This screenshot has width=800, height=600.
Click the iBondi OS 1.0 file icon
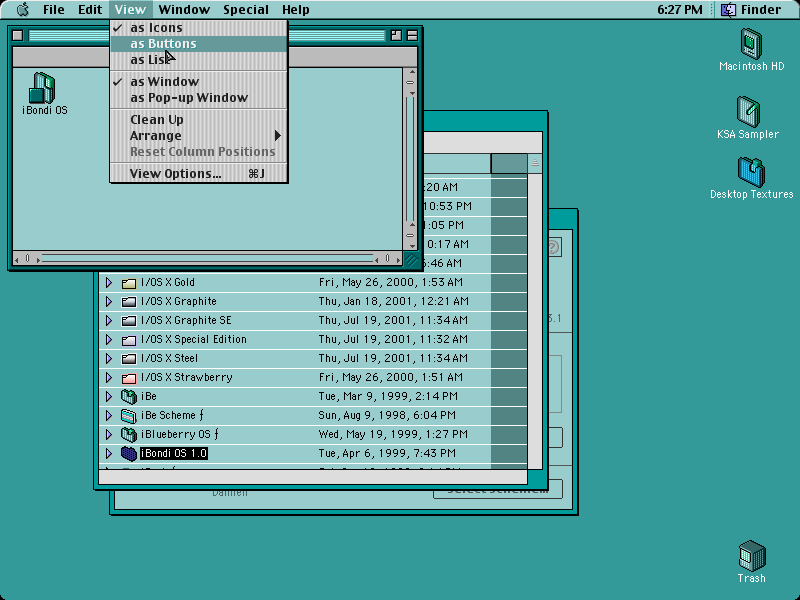129,453
